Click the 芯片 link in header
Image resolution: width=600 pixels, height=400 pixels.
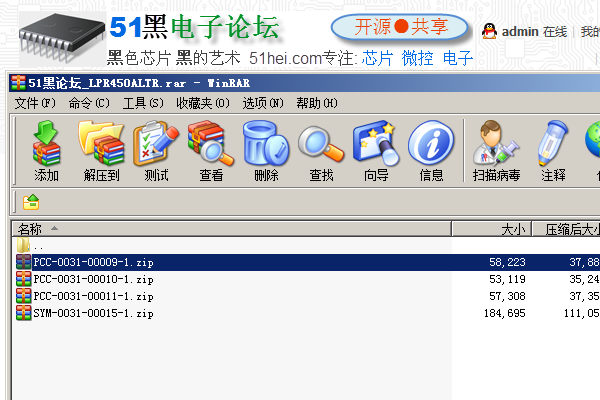coord(377,58)
